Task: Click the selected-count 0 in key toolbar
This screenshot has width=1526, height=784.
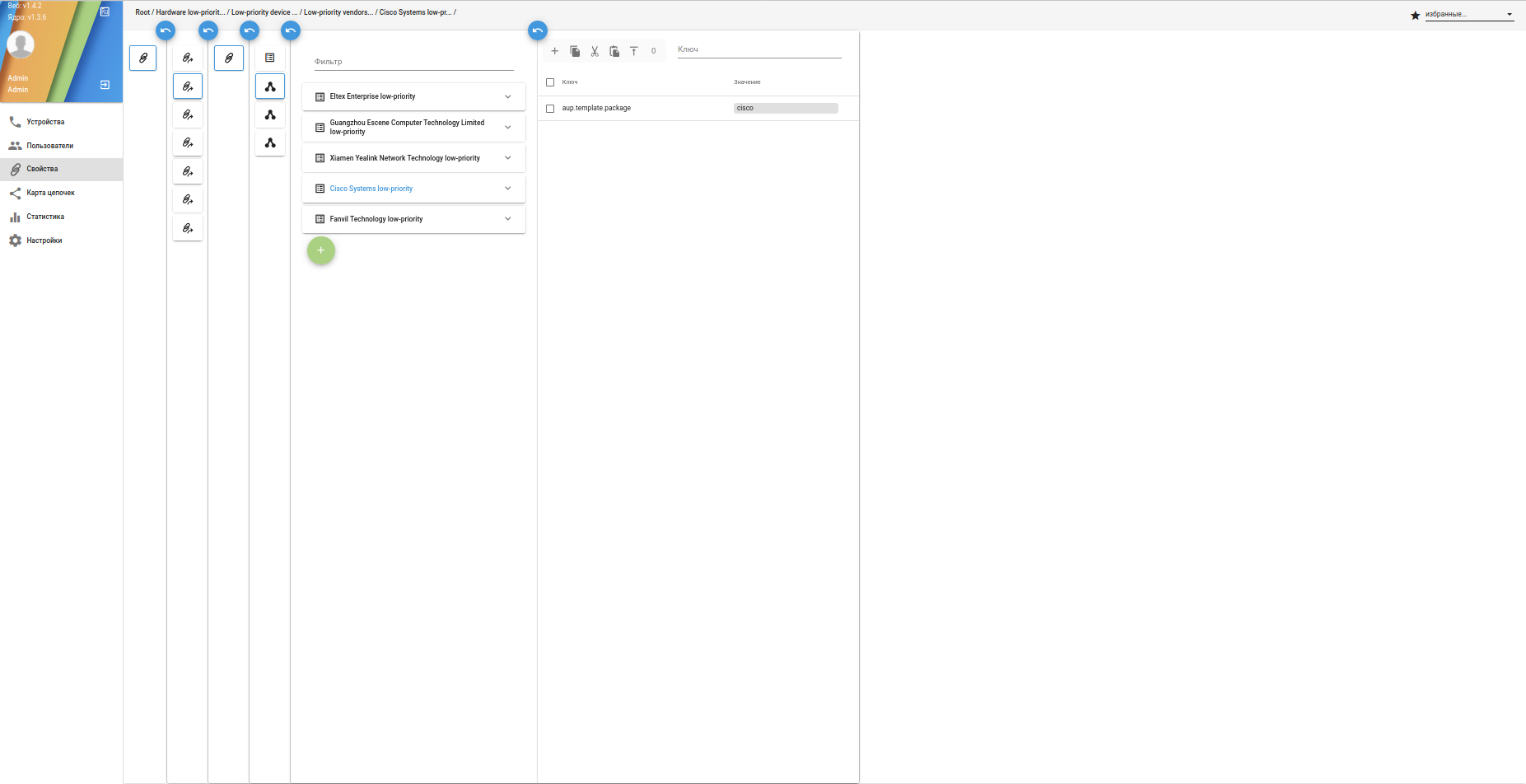Action: click(x=654, y=51)
